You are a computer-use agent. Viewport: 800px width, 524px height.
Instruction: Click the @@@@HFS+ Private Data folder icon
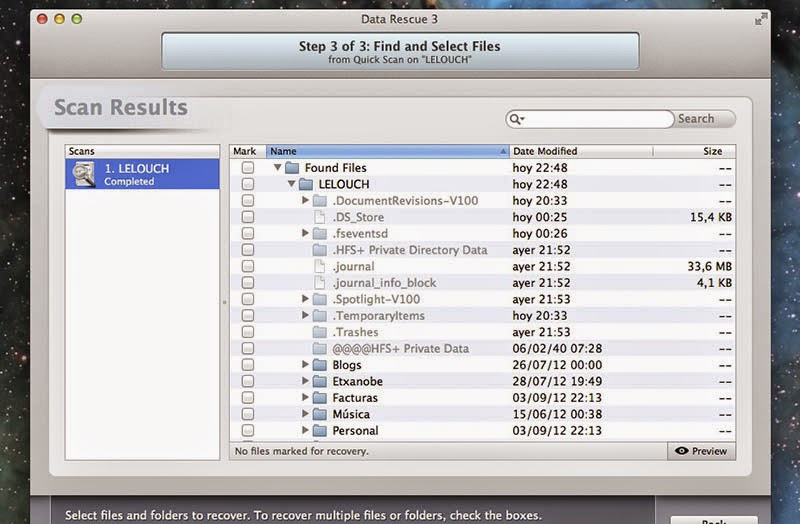coord(319,348)
